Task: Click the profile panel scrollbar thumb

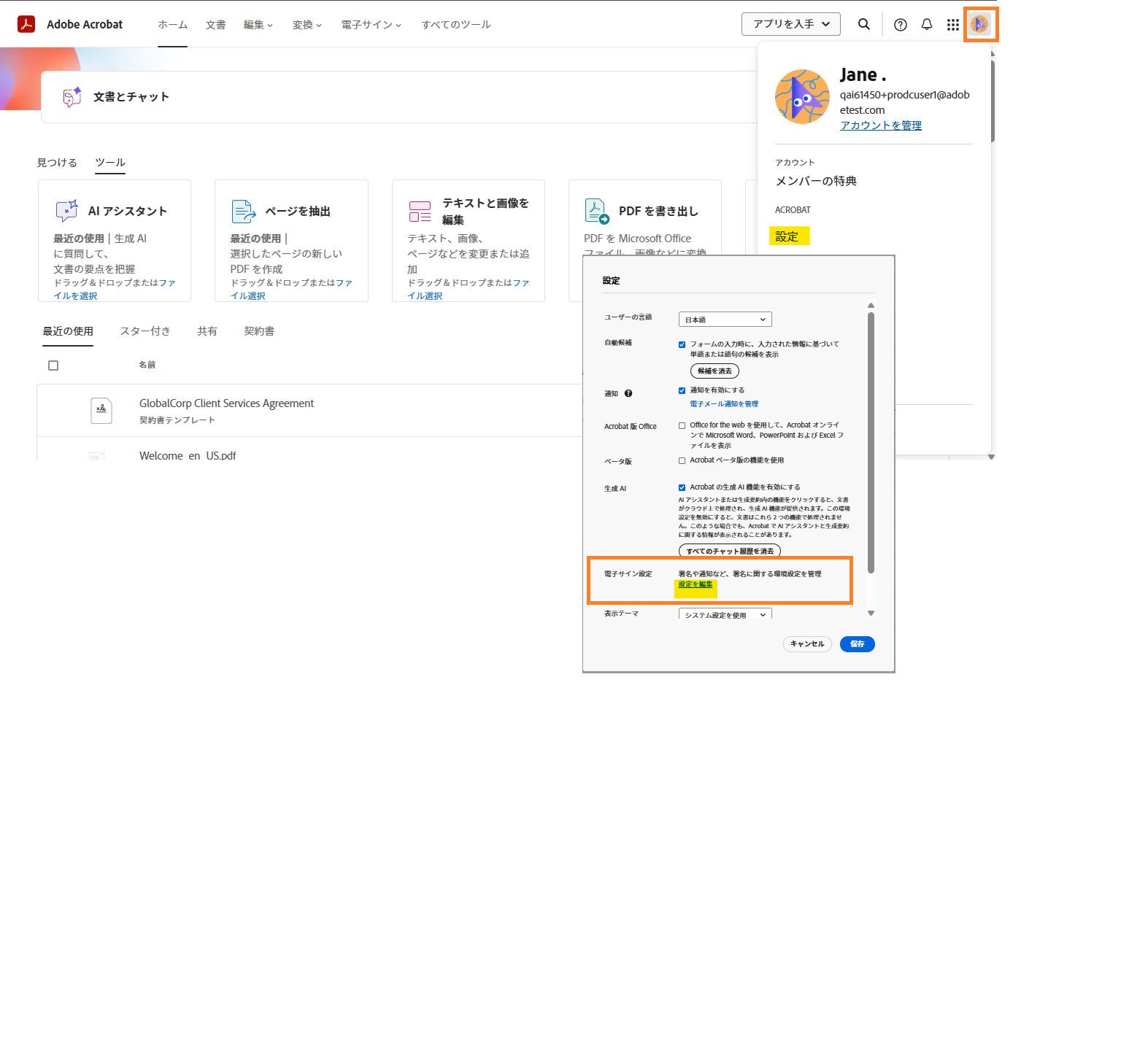Action: click(x=993, y=101)
